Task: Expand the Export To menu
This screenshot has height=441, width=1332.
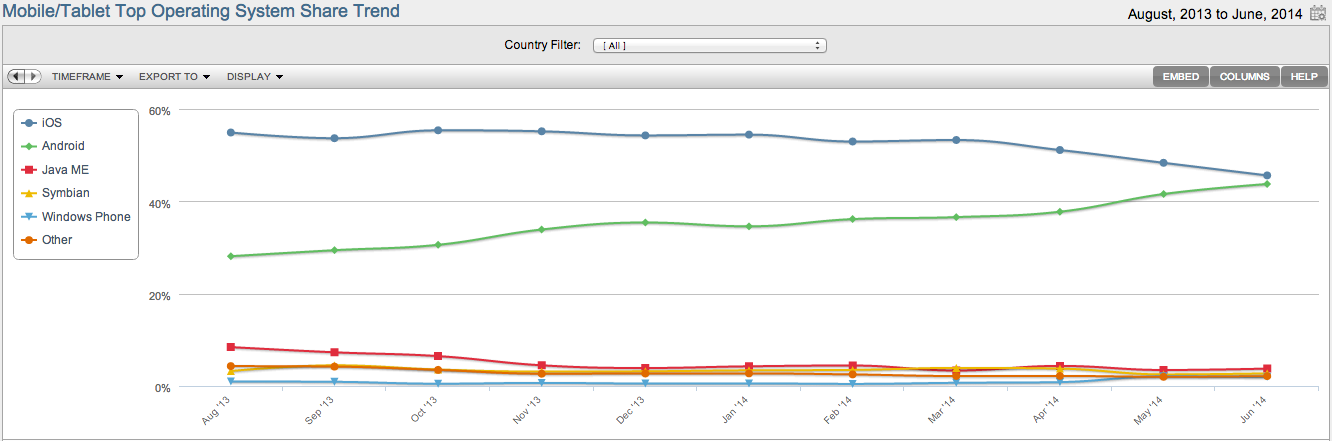Action: point(174,77)
